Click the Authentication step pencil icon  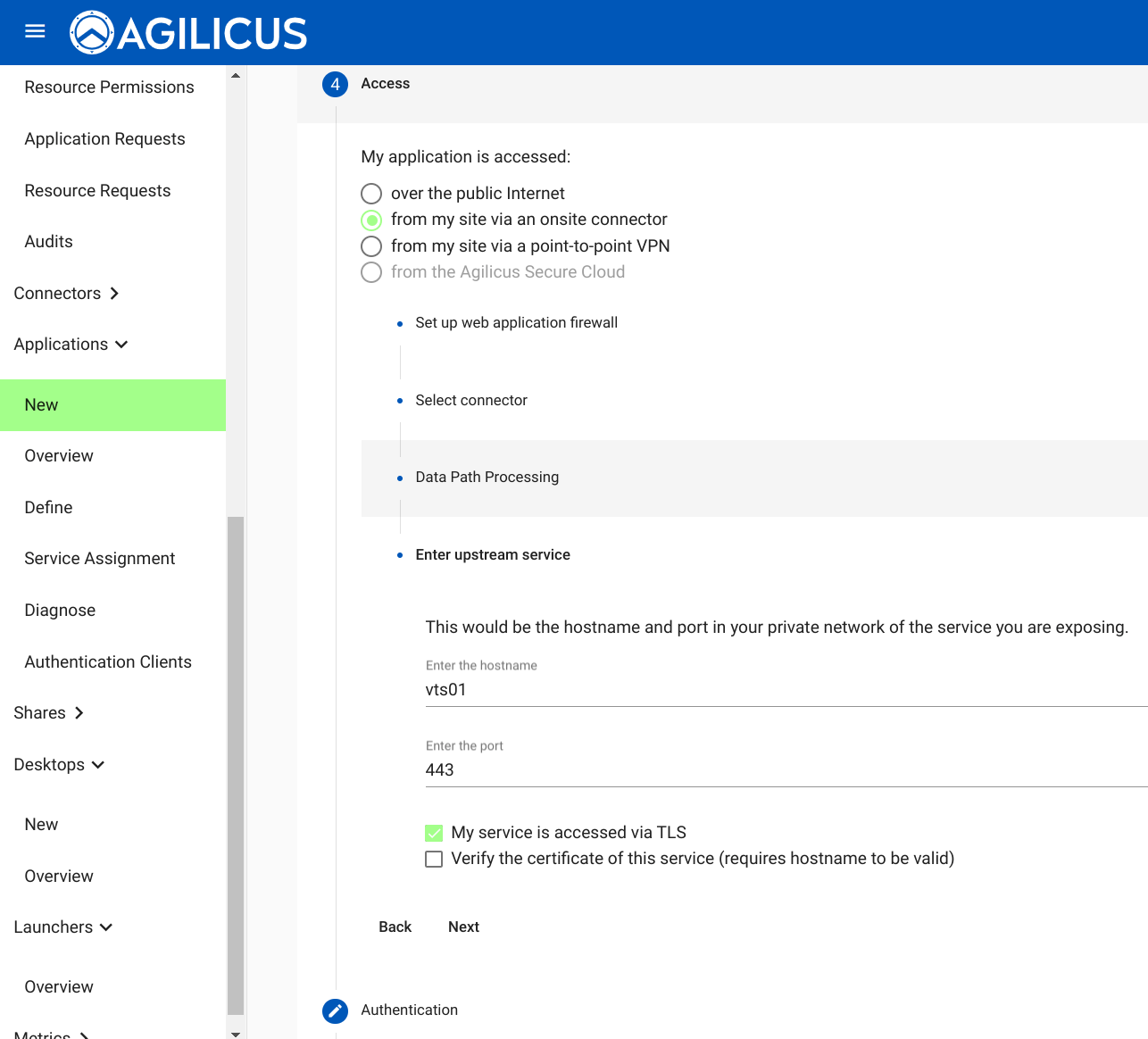(335, 1010)
